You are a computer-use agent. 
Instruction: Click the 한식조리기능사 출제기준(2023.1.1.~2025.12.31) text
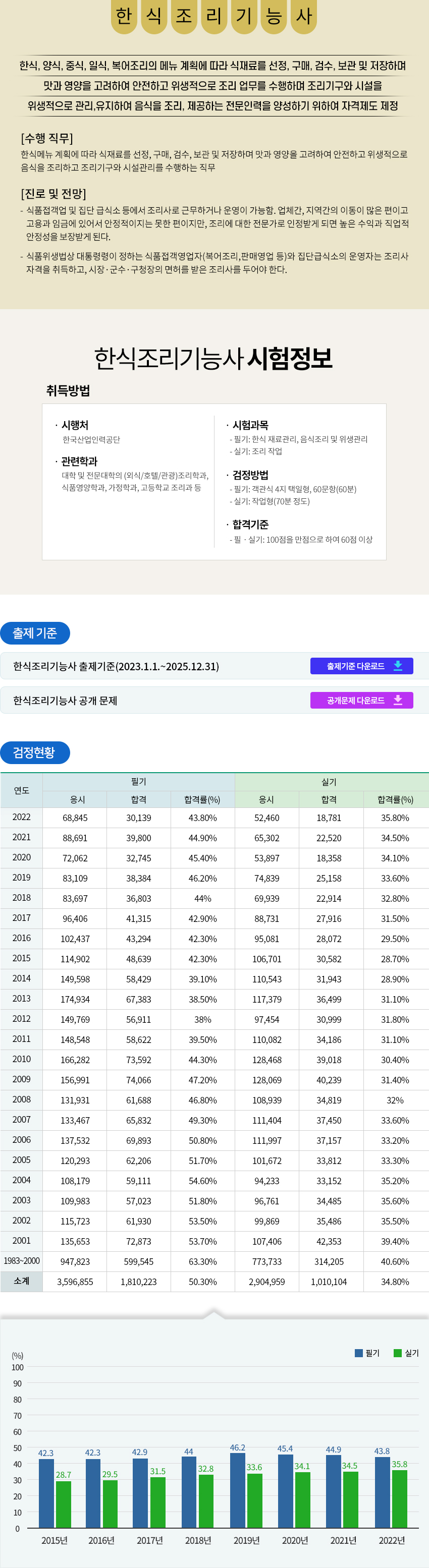[116, 666]
